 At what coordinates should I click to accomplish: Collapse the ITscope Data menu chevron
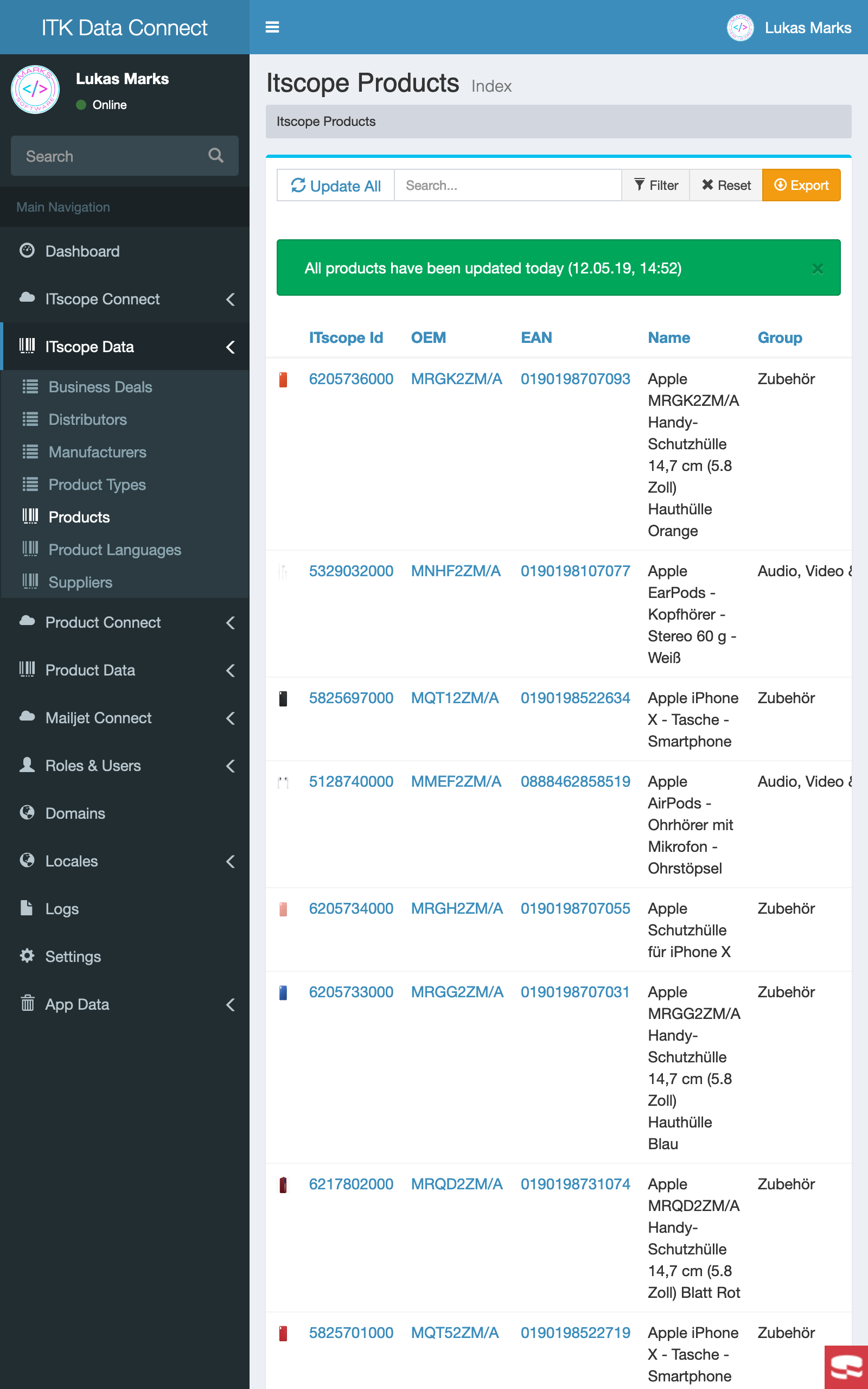230,347
